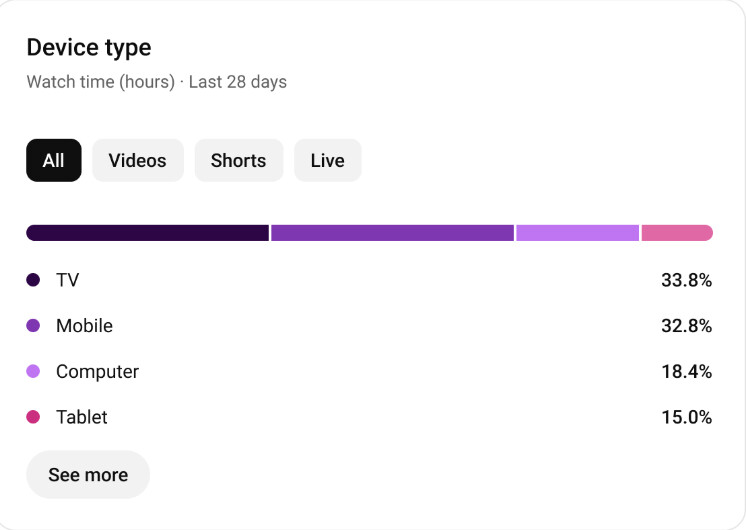Select the Computer device label
The image size is (746, 530).
tap(97, 372)
